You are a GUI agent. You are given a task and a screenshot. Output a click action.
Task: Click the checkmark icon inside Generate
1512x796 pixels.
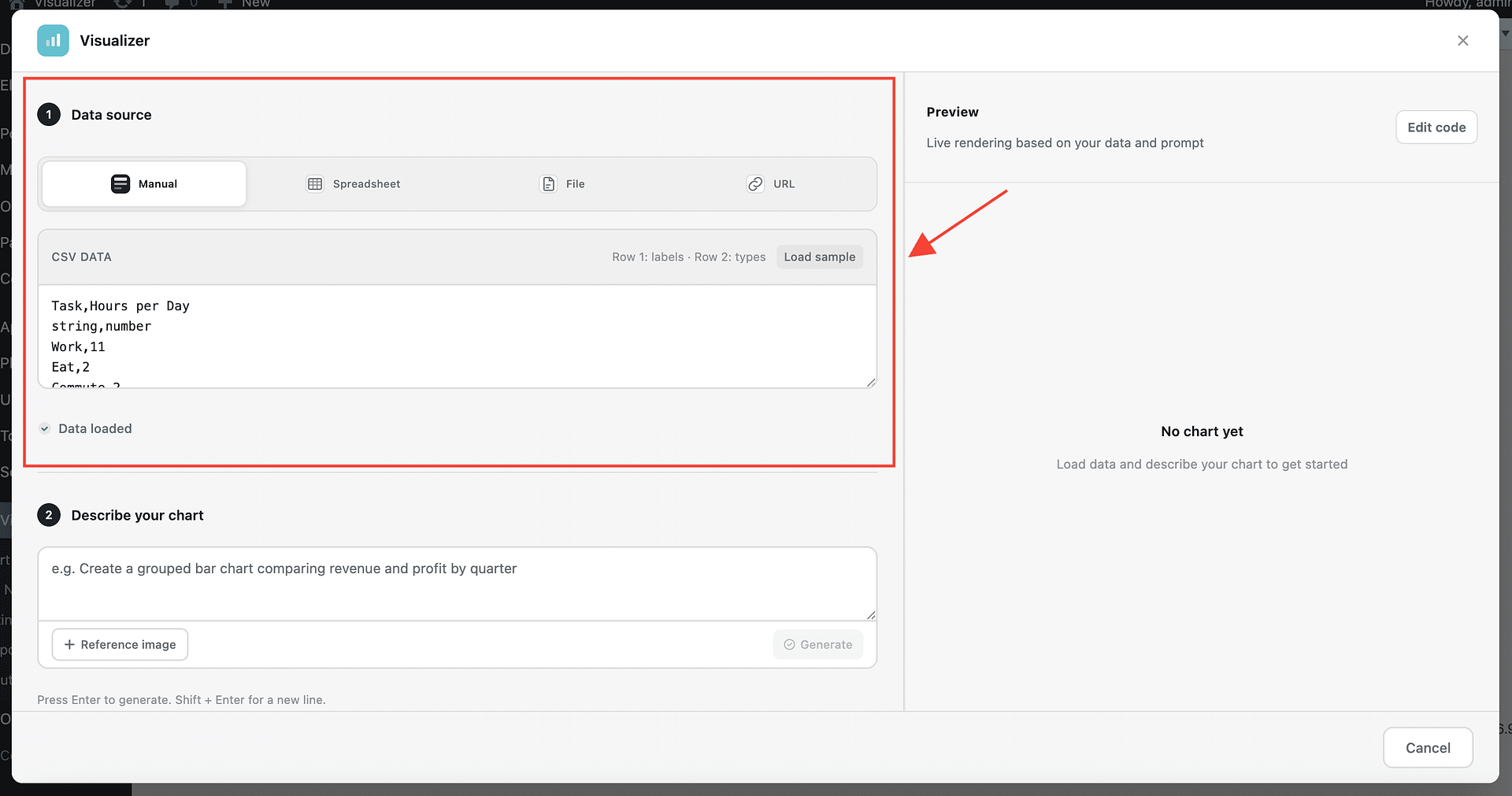(789, 645)
